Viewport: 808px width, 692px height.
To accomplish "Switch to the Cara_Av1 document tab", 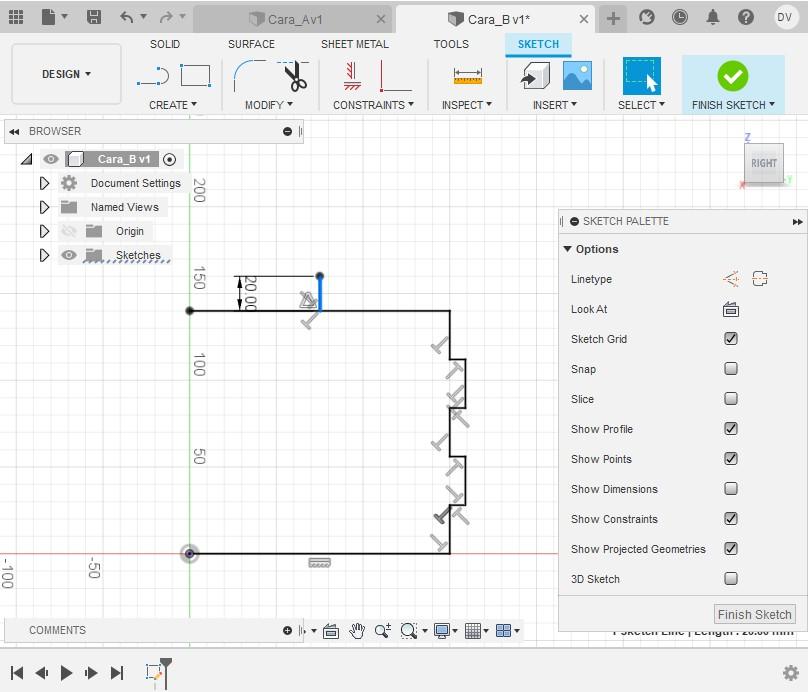I will pyautogui.click(x=294, y=20).
